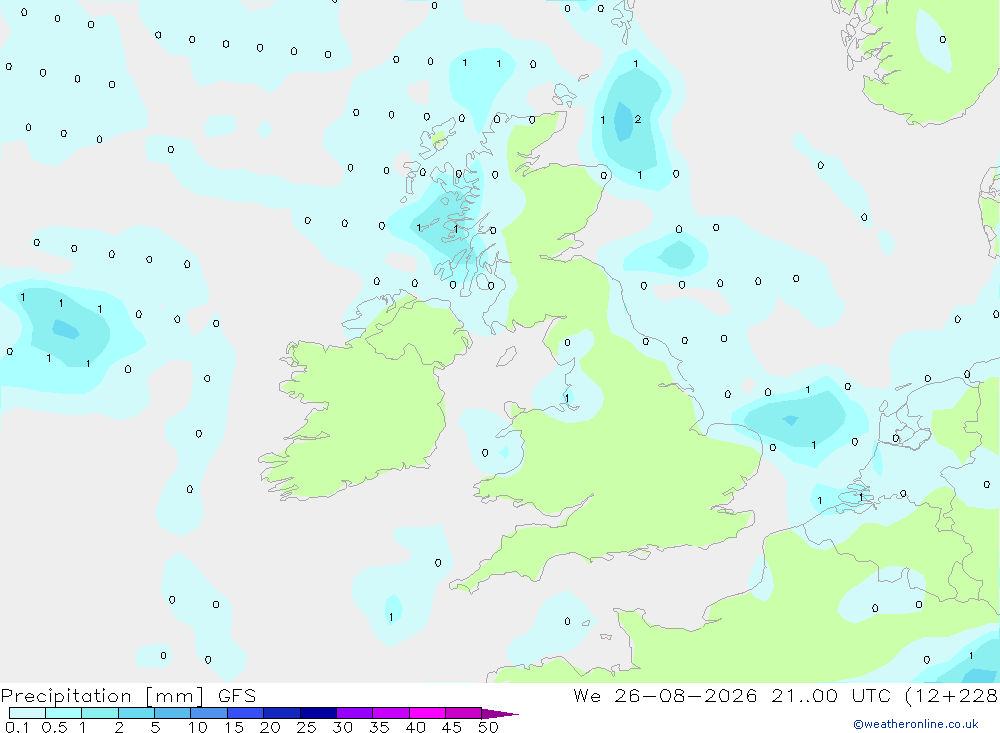1000x733 pixels.
Task: Select the '5' legend scale label
Action: pos(155,727)
